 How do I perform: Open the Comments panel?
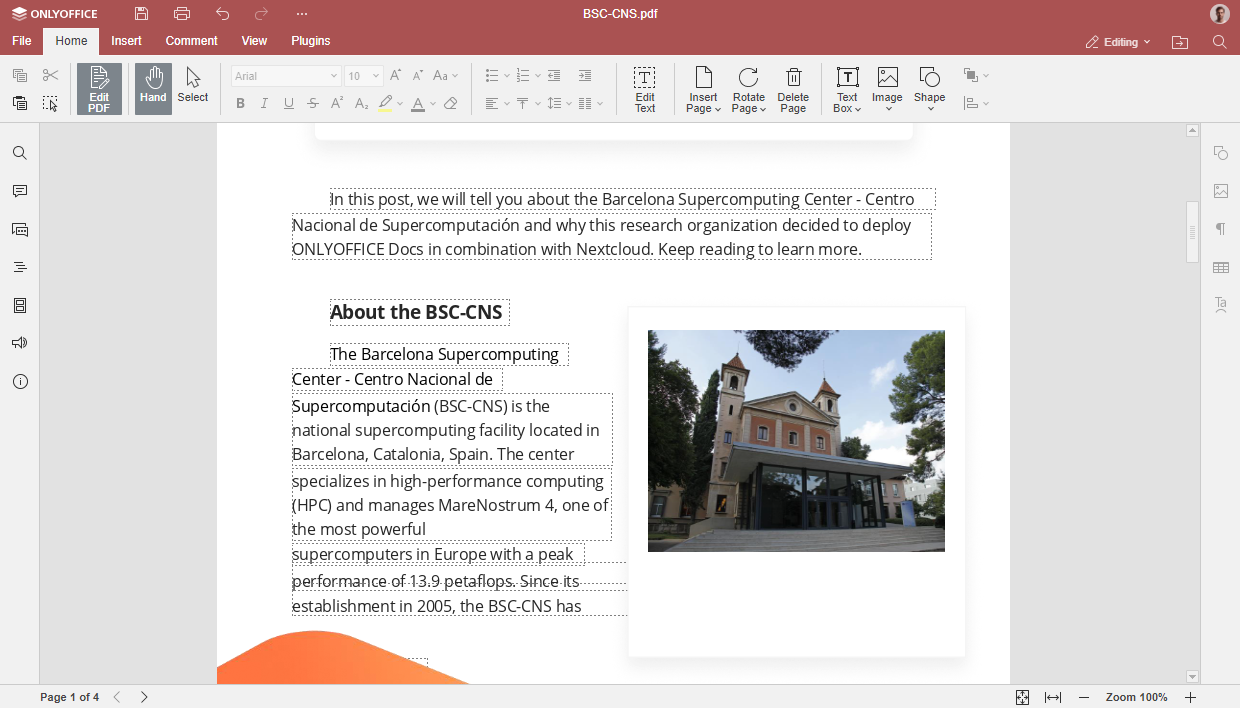[x=20, y=191]
